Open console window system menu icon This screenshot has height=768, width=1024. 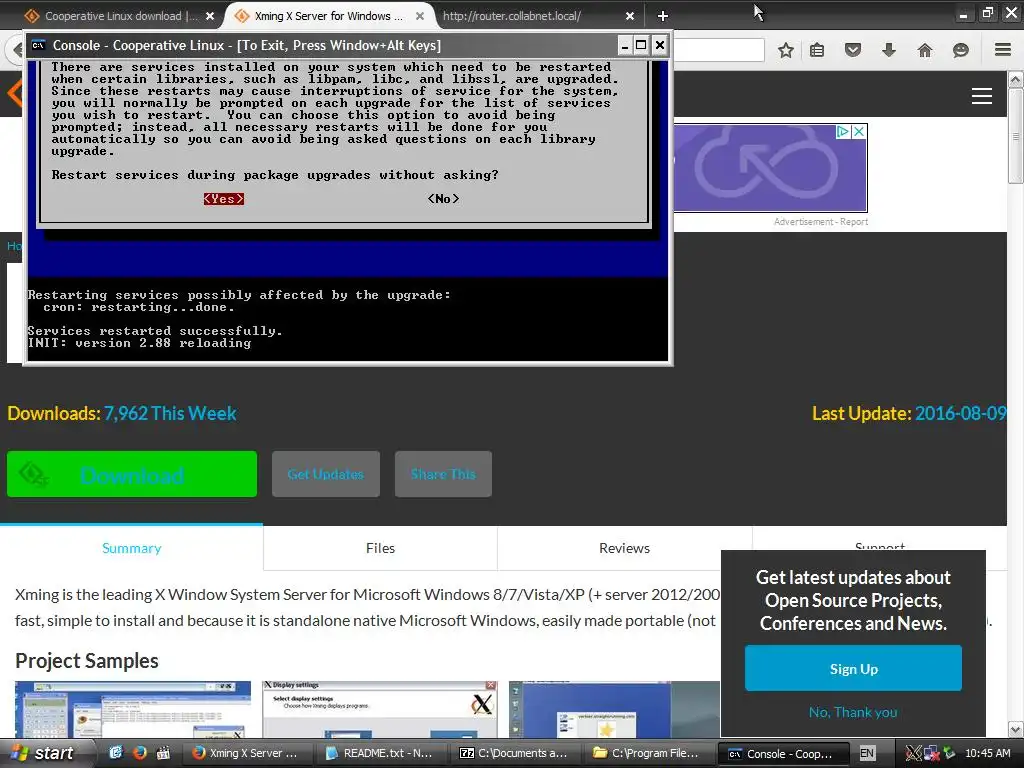[x=39, y=45]
